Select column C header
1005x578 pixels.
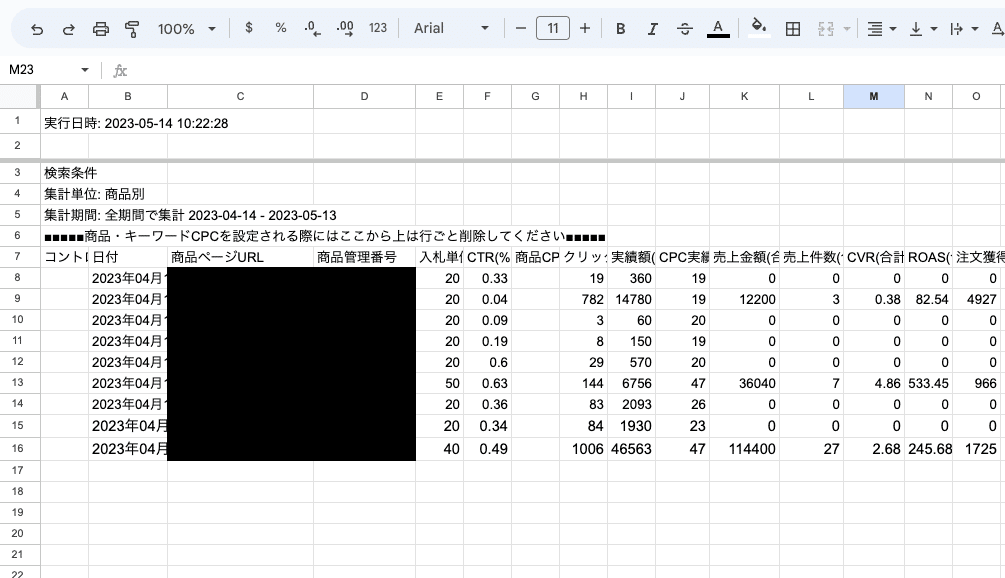point(240,96)
